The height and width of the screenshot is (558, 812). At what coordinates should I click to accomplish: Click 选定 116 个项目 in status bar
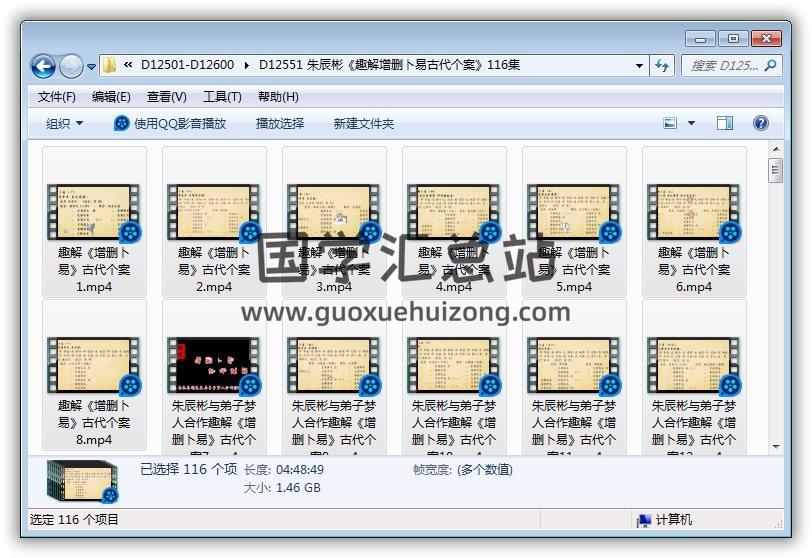74,519
